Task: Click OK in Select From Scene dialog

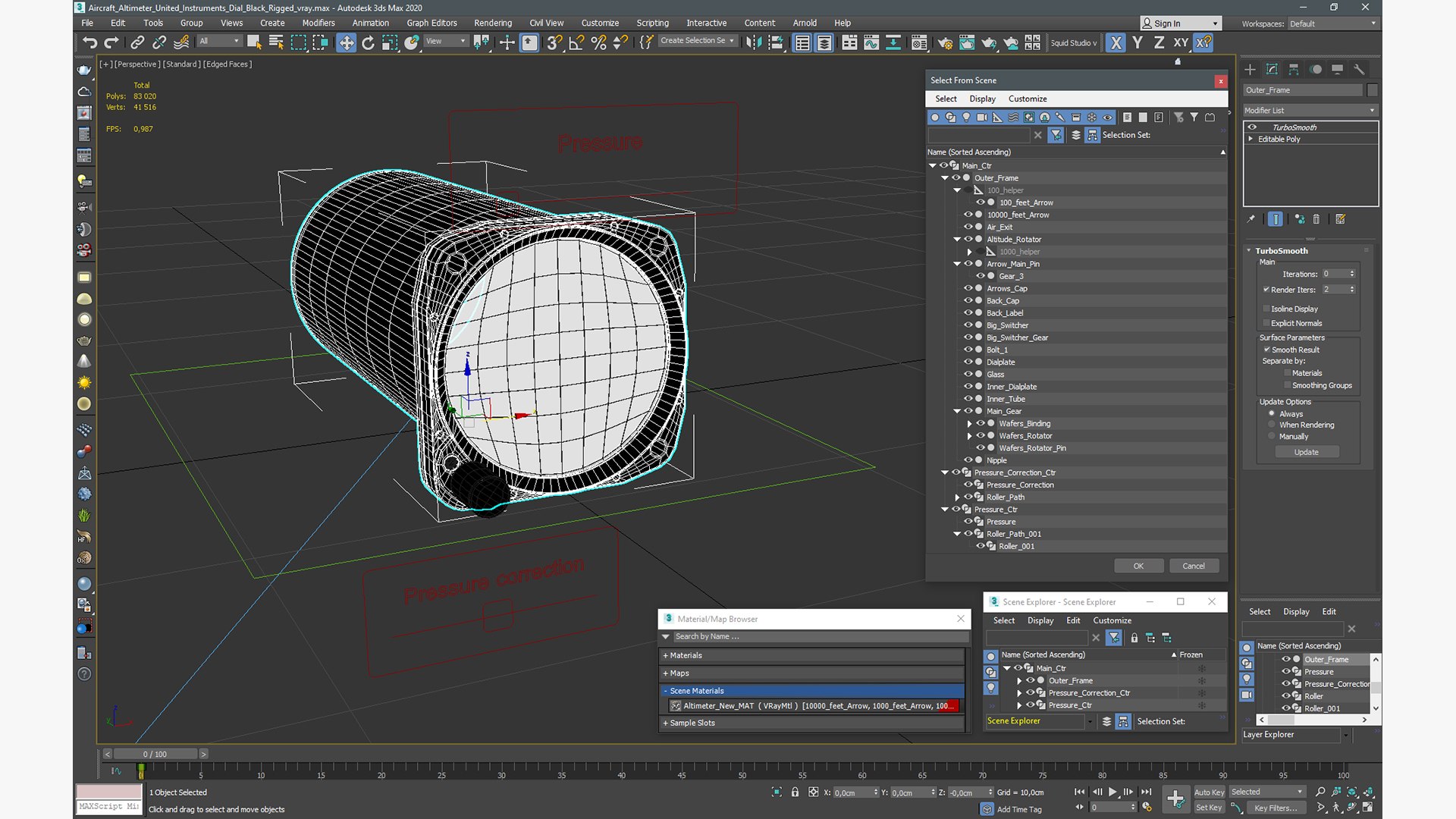Action: coord(1138,566)
